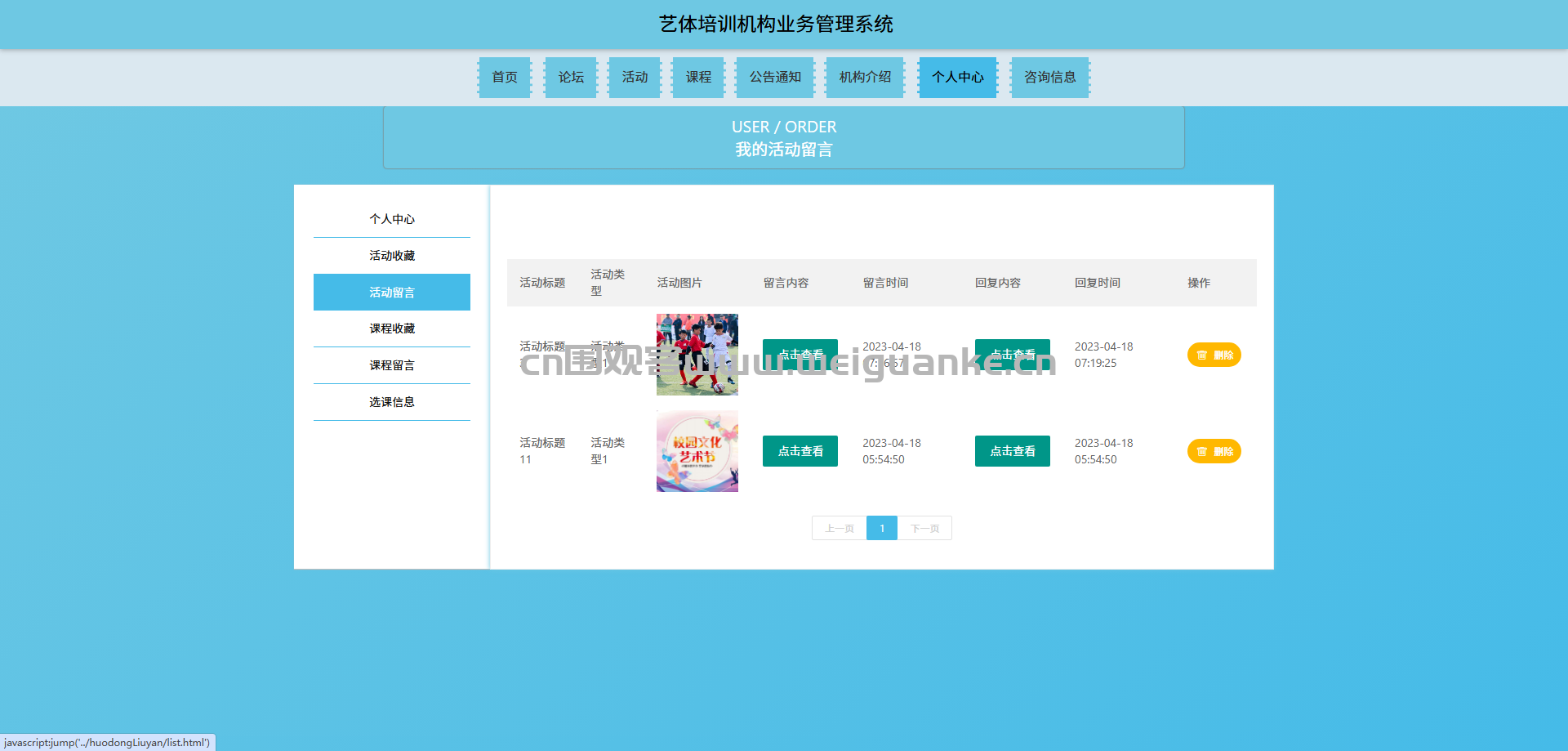Select the 个人中心 navigation tab

click(958, 77)
